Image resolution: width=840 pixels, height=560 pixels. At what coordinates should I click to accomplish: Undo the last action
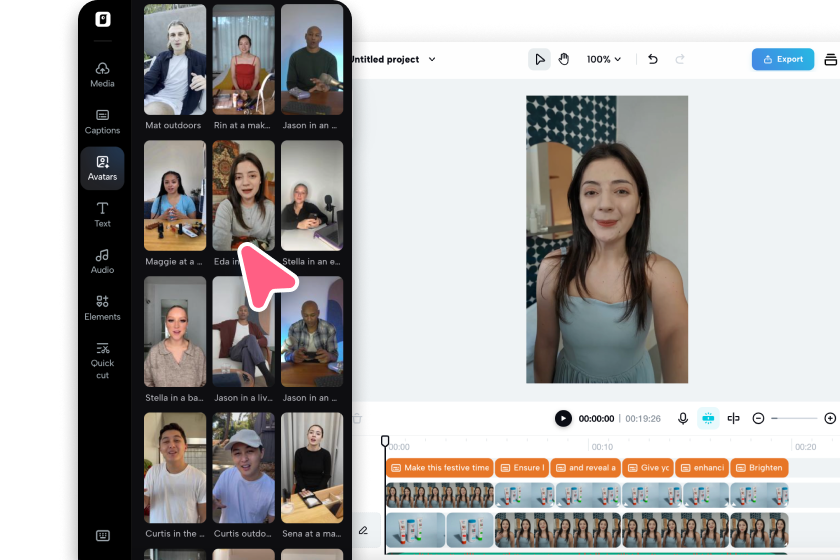coord(652,59)
